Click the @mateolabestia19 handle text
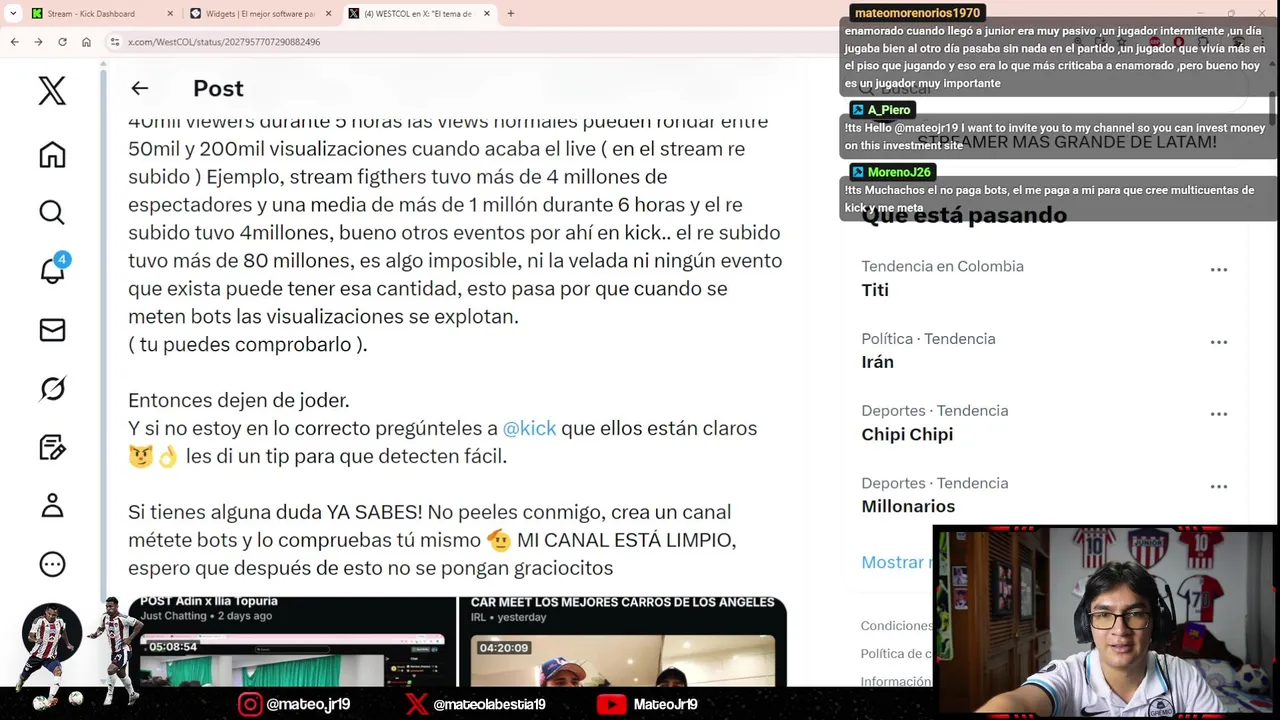The height and width of the screenshot is (720, 1280). coord(489,704)
